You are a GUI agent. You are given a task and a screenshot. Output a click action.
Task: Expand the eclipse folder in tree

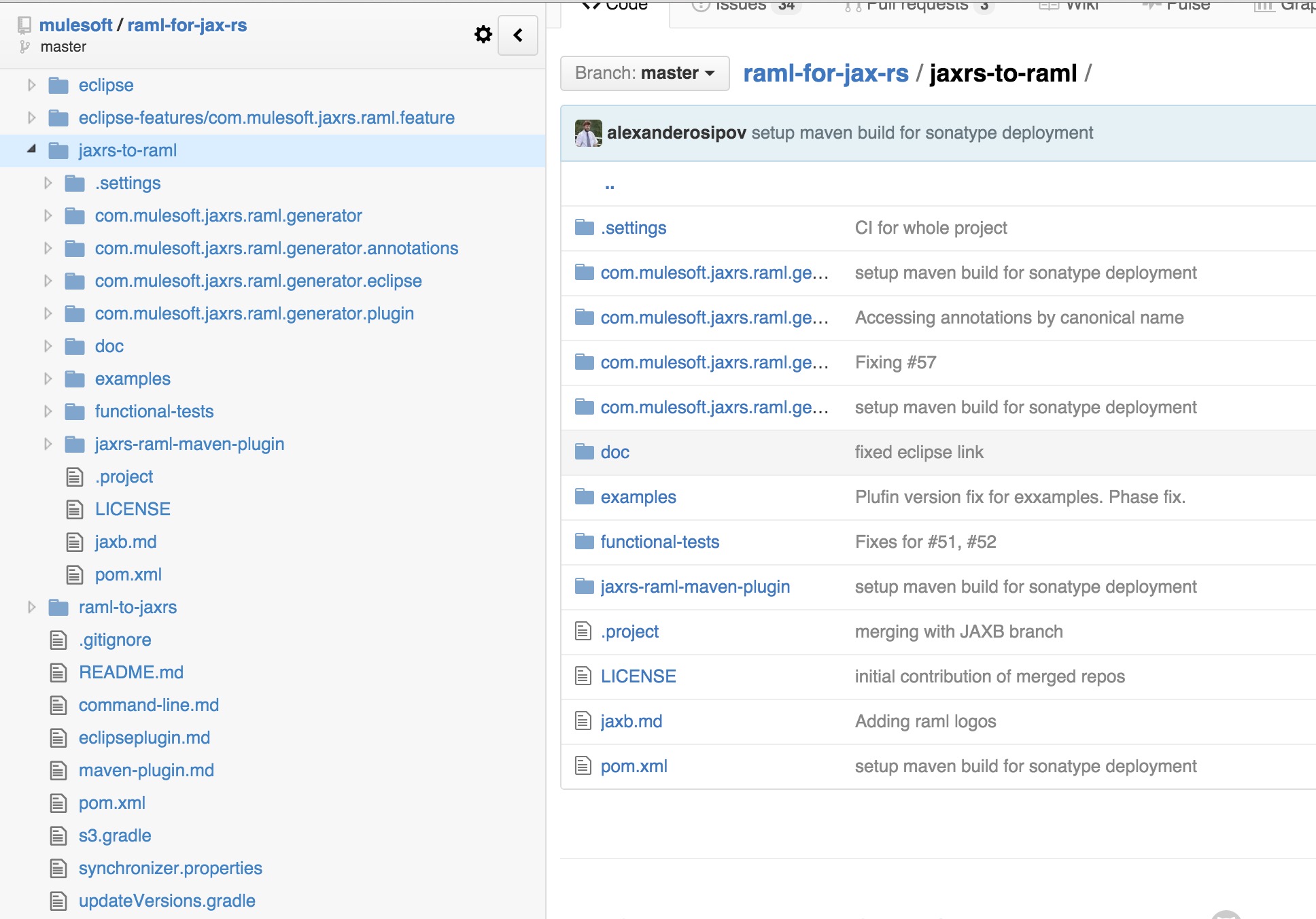31,85
